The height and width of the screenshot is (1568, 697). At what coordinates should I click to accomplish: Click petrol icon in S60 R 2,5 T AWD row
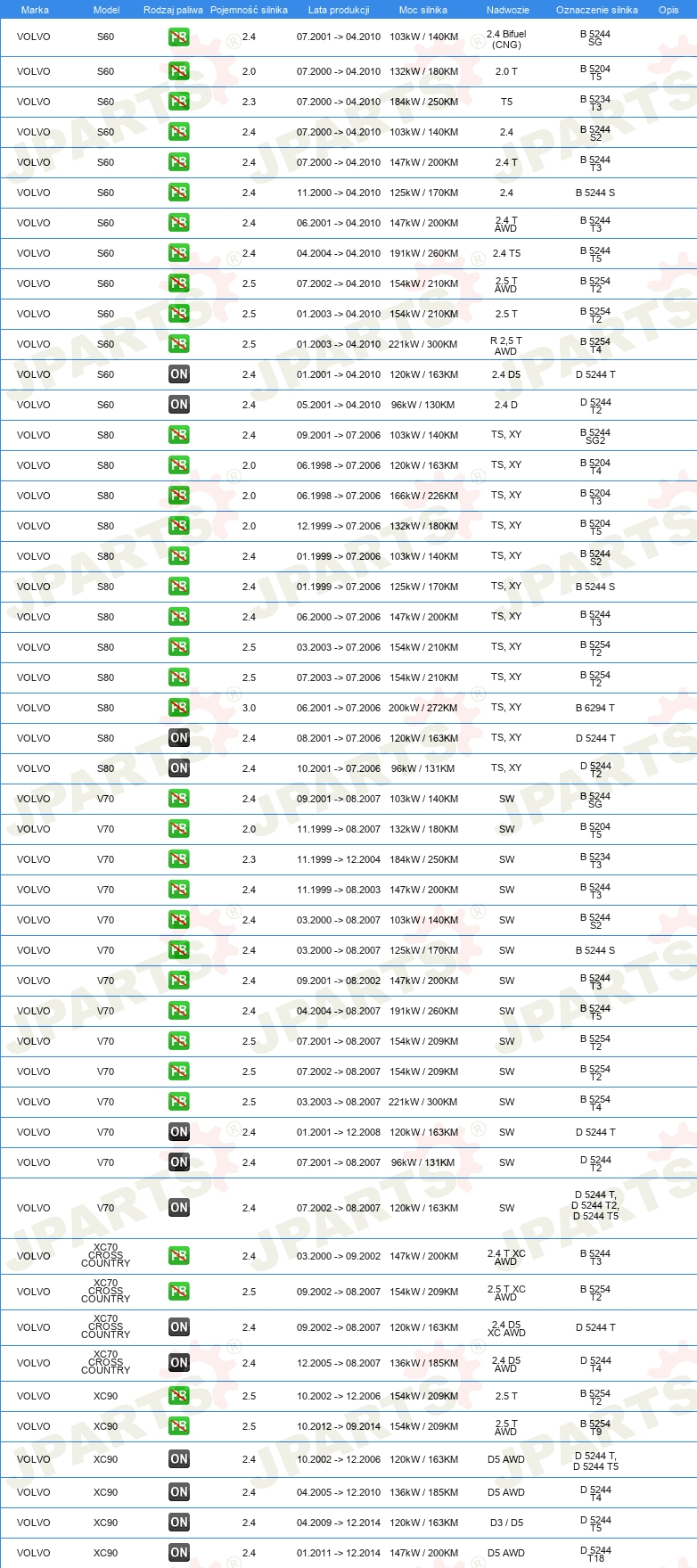click(179, 344)
